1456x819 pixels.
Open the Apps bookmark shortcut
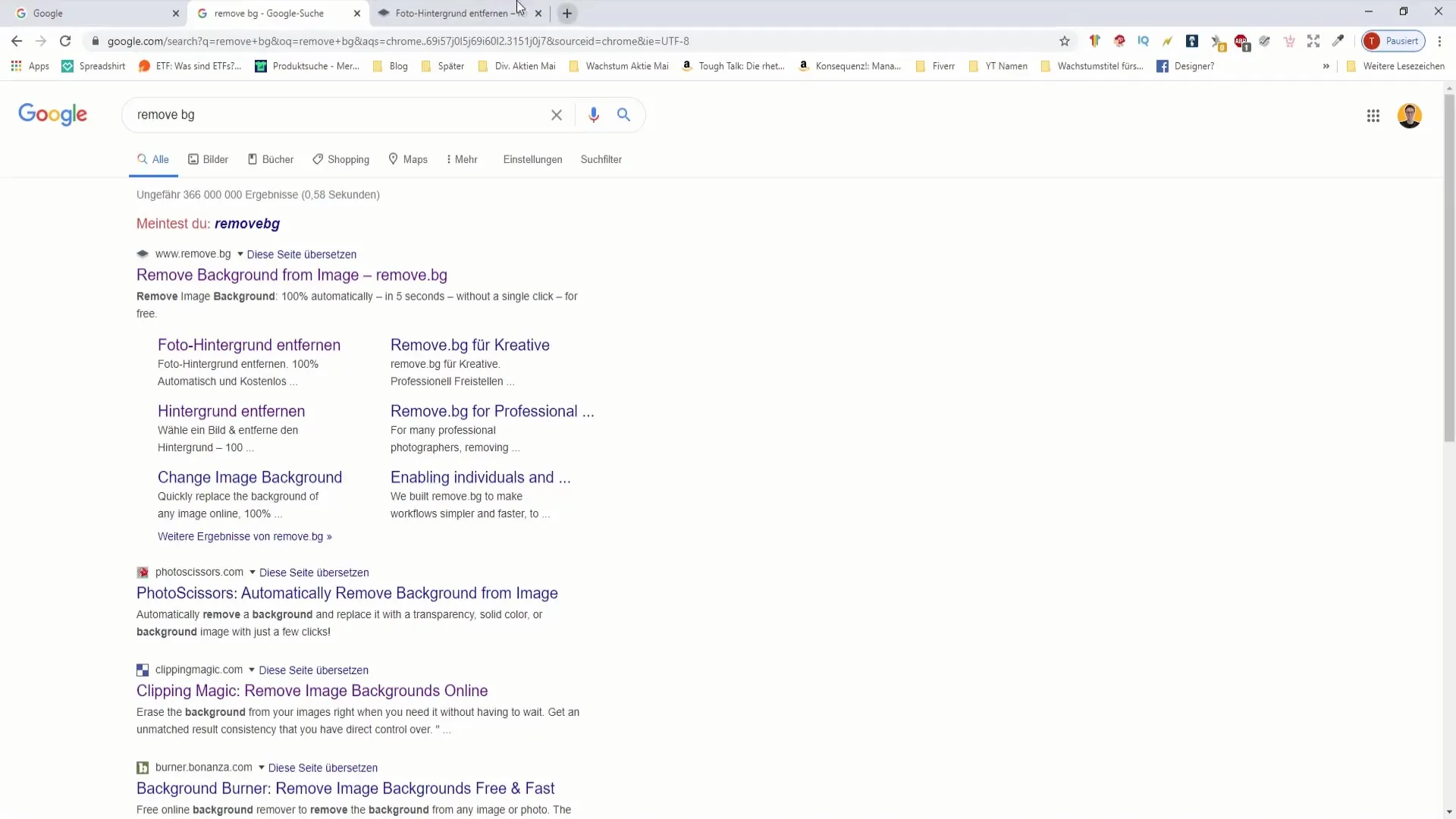(30, 66)
